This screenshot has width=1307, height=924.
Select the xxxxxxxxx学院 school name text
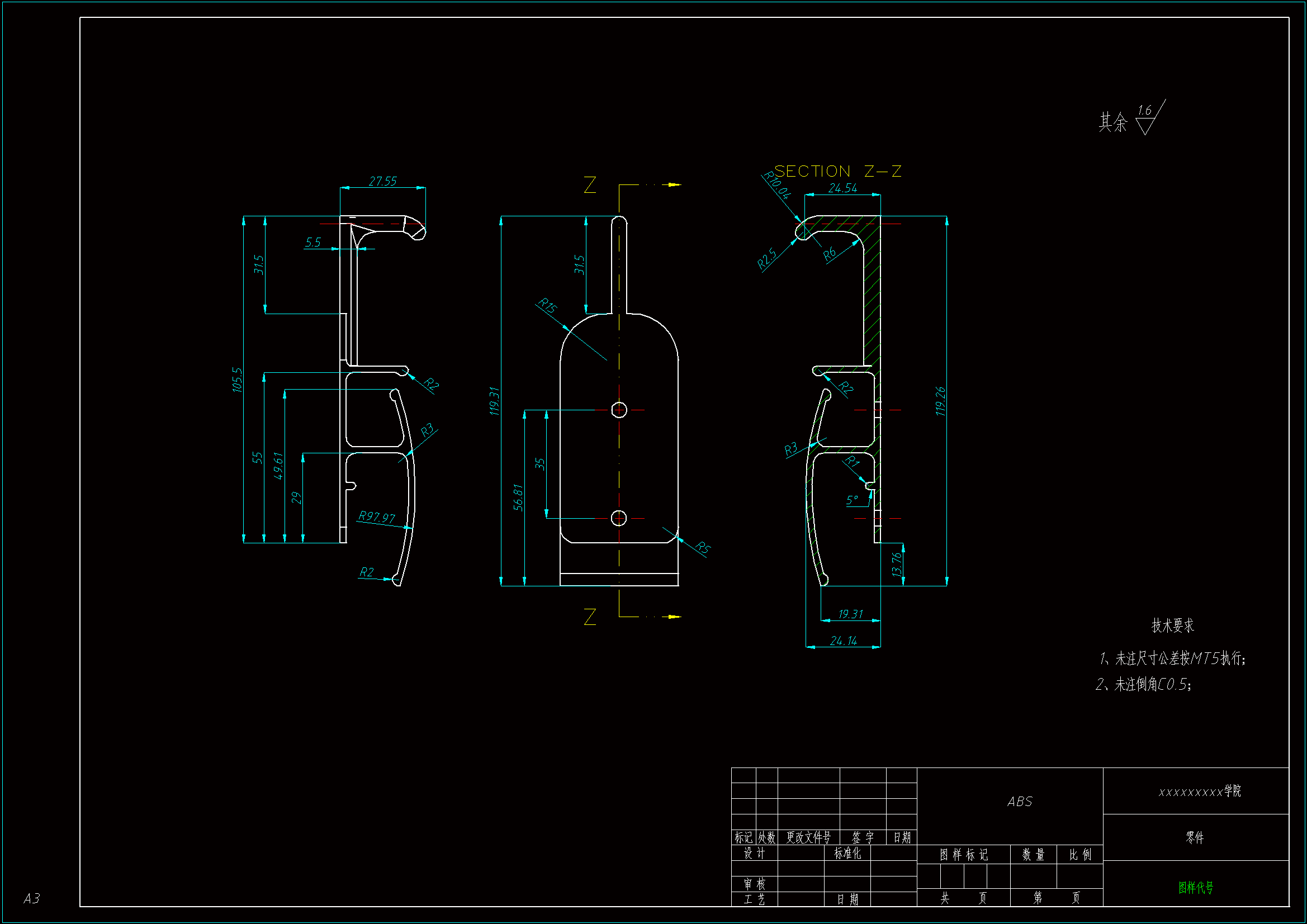[x=1200, y=792]
